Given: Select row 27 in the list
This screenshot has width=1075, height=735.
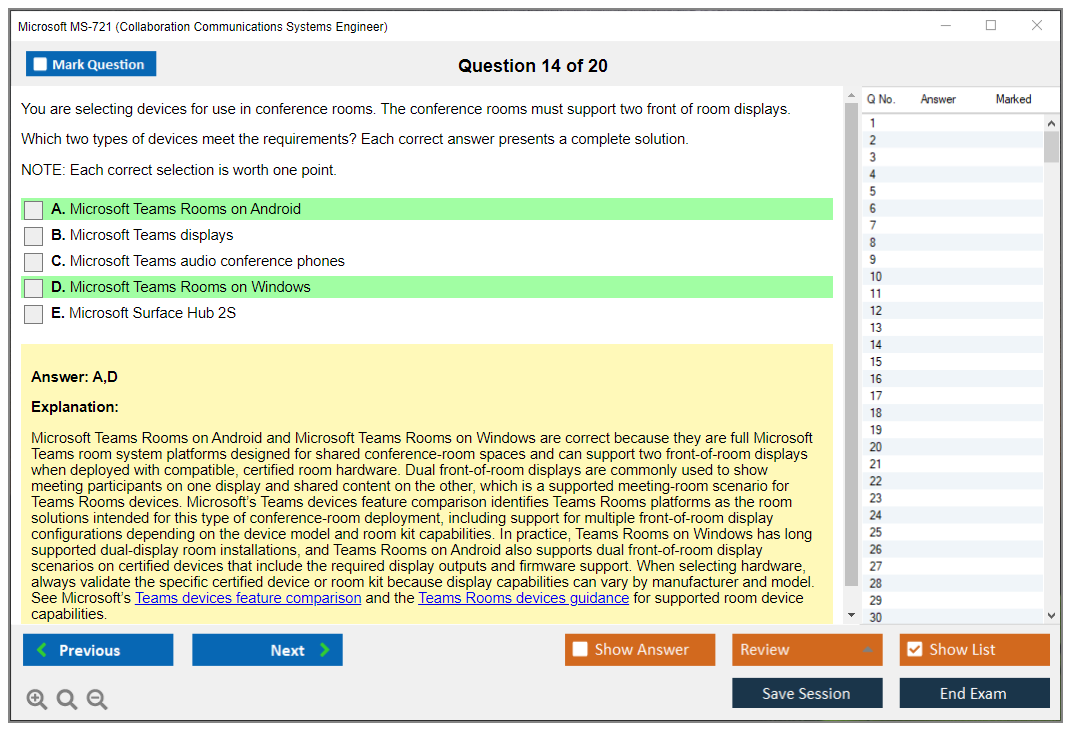Looking at the screenshot, I should pos(953,566).
